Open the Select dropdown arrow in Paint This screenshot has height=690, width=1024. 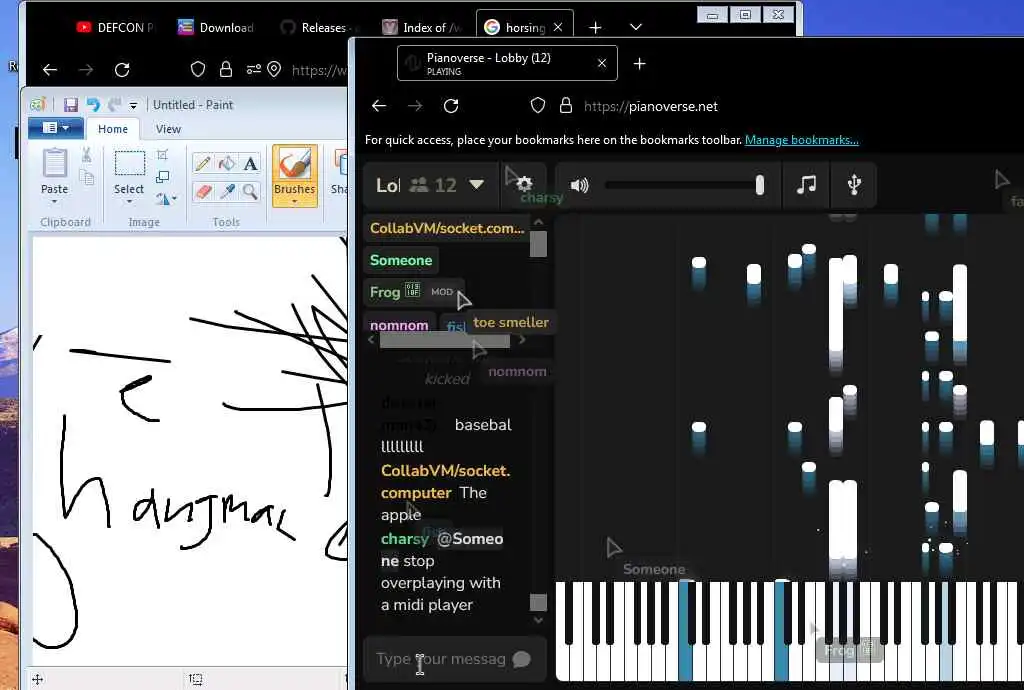tap(129, 202)
